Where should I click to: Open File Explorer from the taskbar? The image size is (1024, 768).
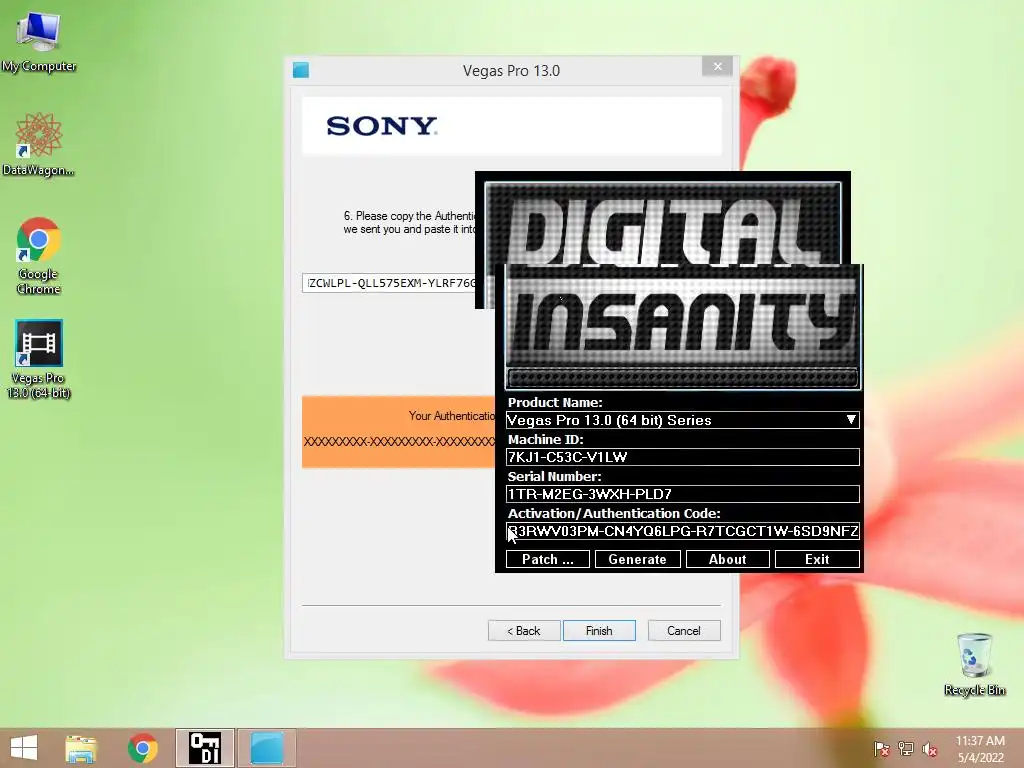81,748
